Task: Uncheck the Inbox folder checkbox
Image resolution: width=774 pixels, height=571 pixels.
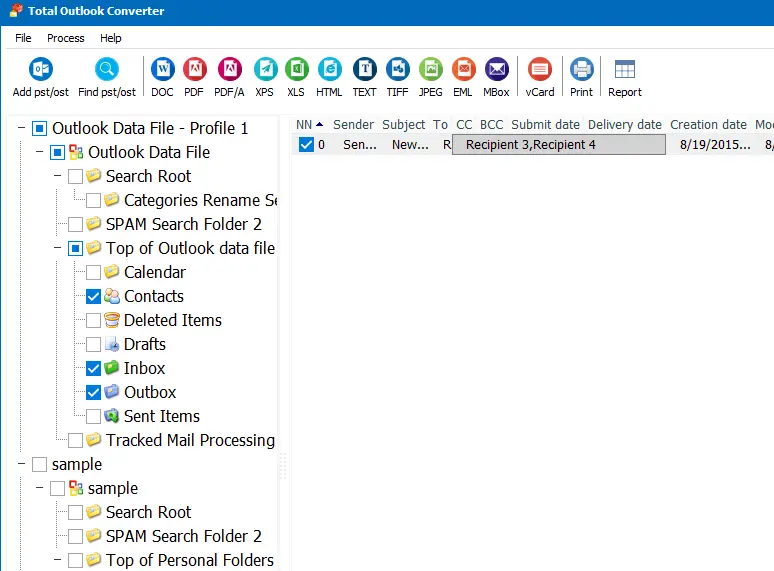Action: (x=93, y=368)
